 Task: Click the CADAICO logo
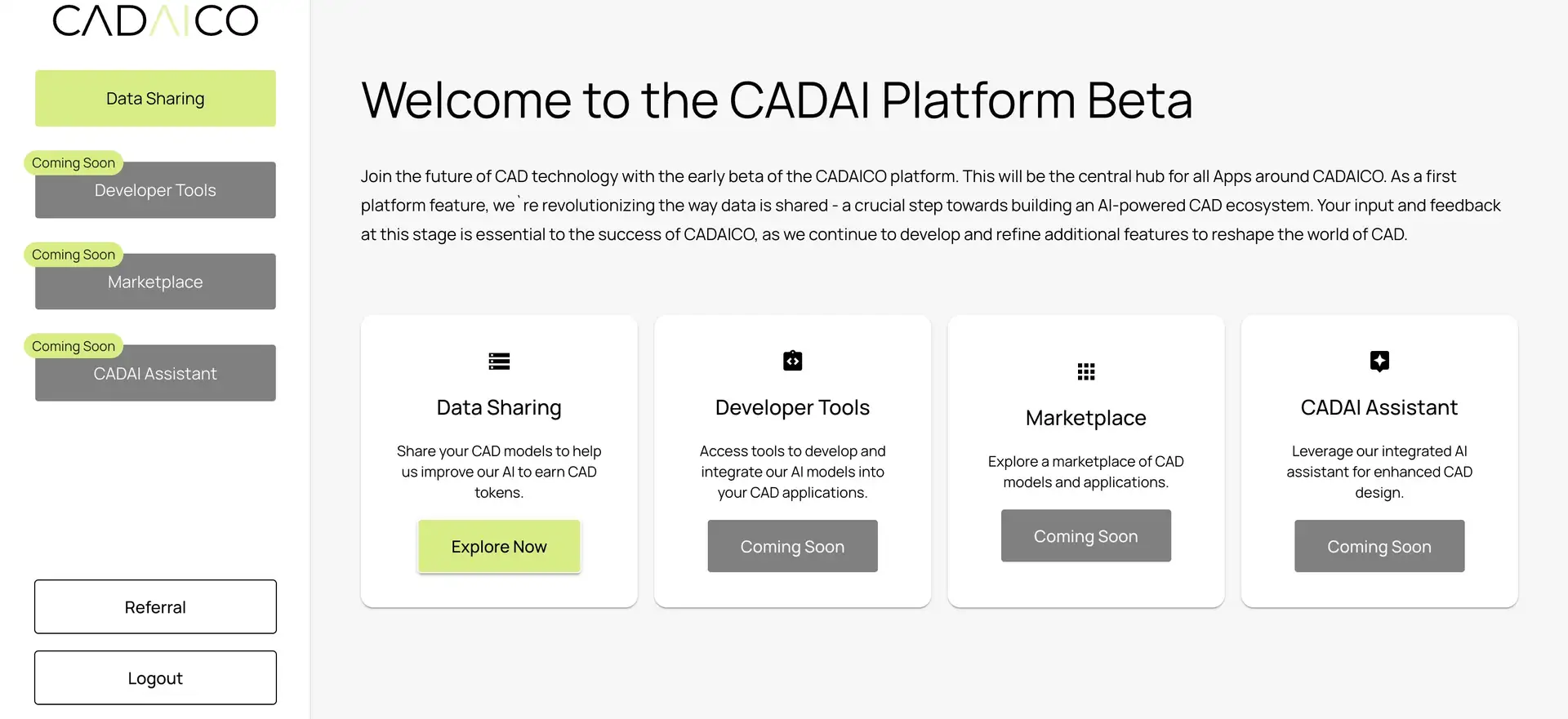155,20
